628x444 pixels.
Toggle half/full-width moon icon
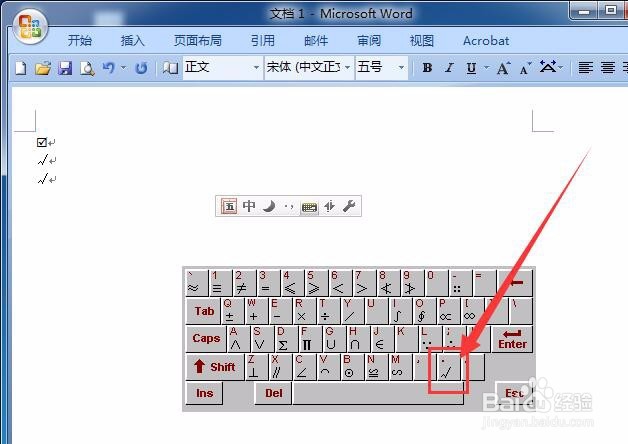click(269, 206)
